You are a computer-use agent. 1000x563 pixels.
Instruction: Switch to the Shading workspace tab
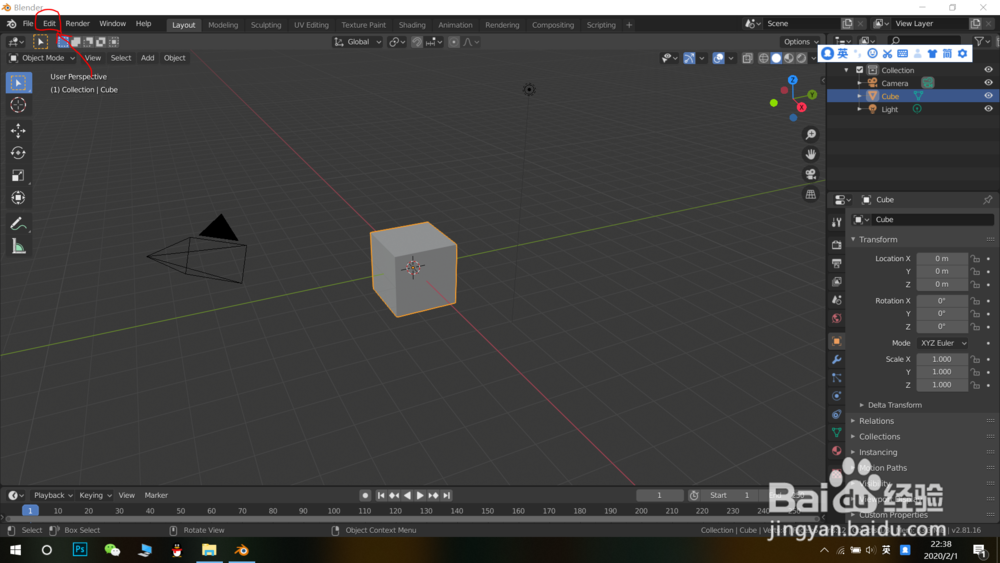pos(412,25)
